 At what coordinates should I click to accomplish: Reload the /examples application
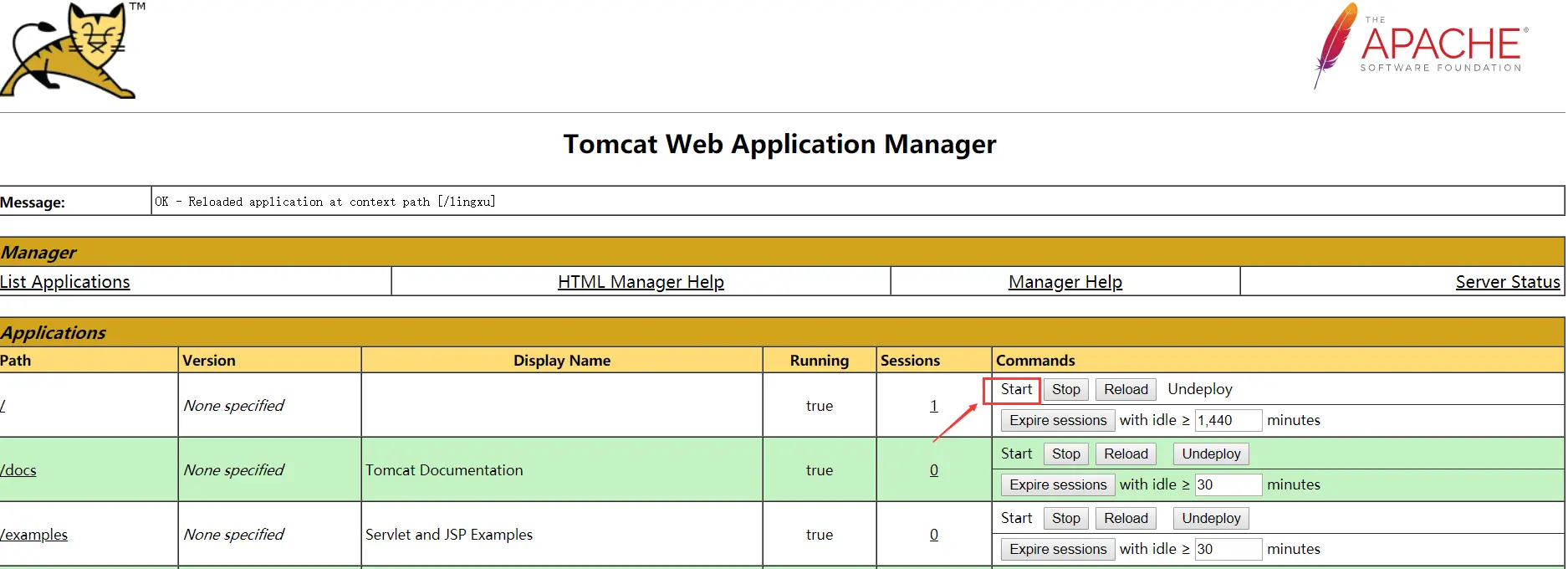click(x=1126, y=518)
